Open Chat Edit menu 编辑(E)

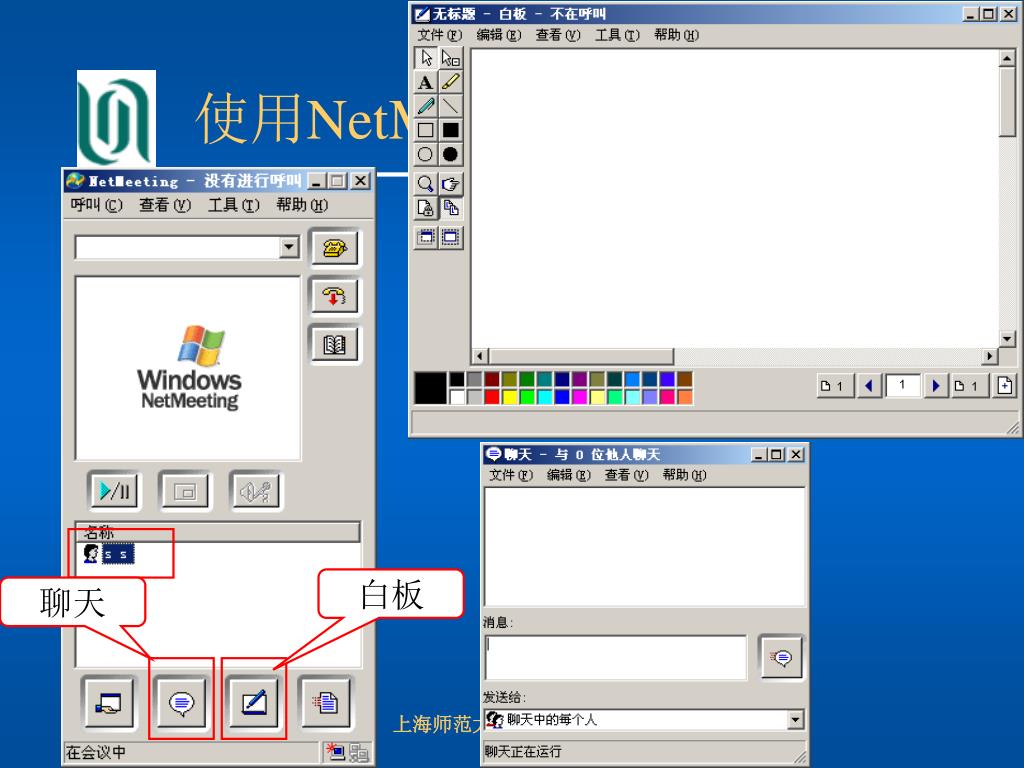(568, 475)
